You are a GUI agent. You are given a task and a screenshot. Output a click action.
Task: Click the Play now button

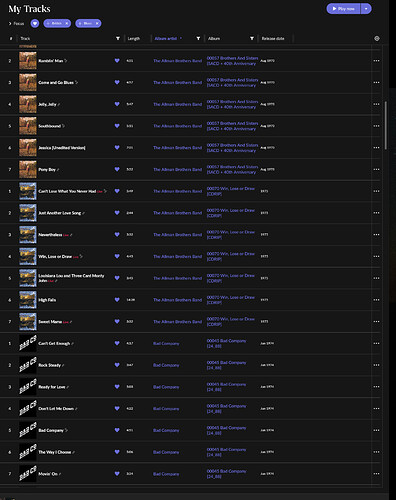(343, 9)
